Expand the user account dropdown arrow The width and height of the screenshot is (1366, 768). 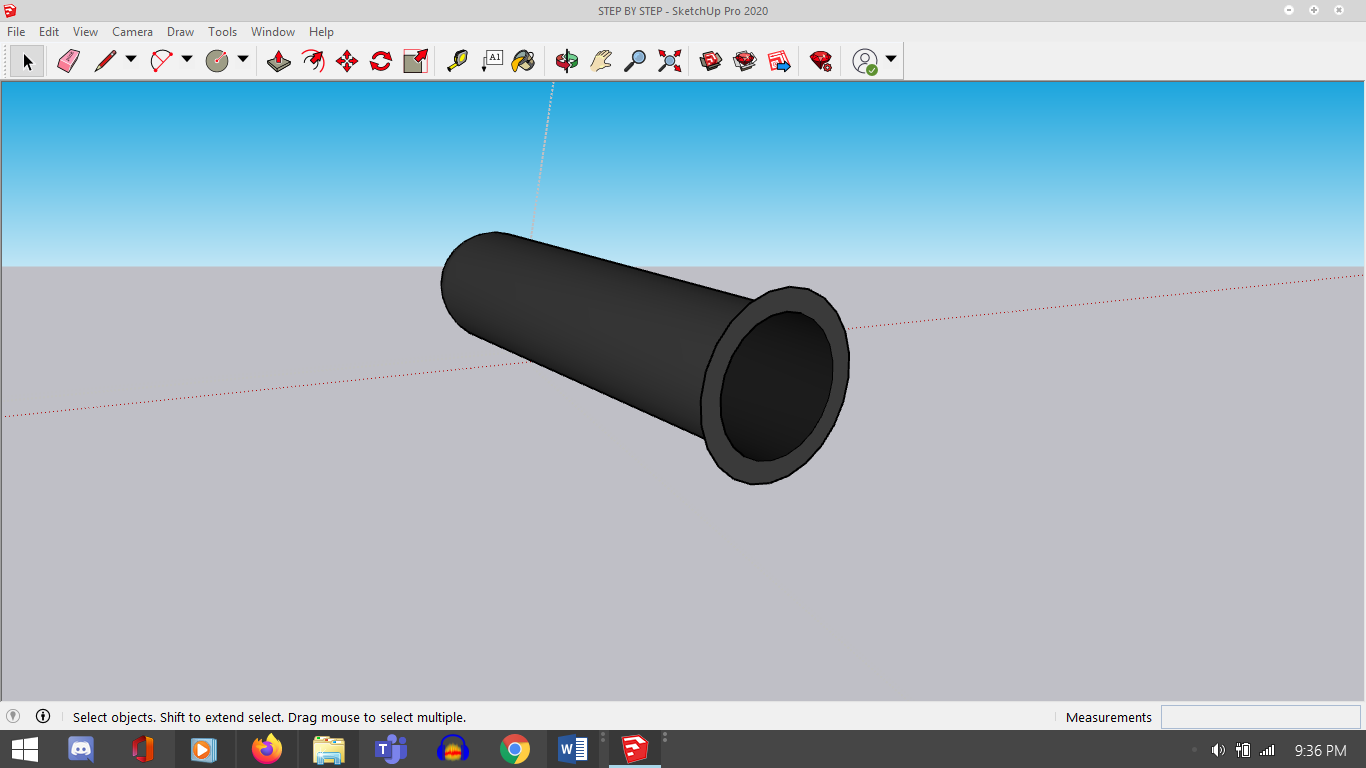891,59
